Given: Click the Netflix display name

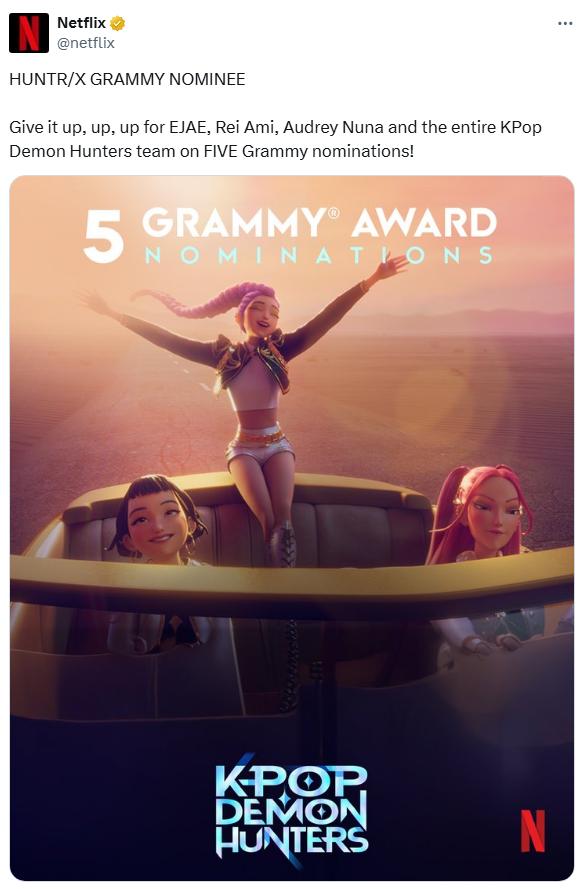Looking at the screenshot, I should tap(82, 23).
